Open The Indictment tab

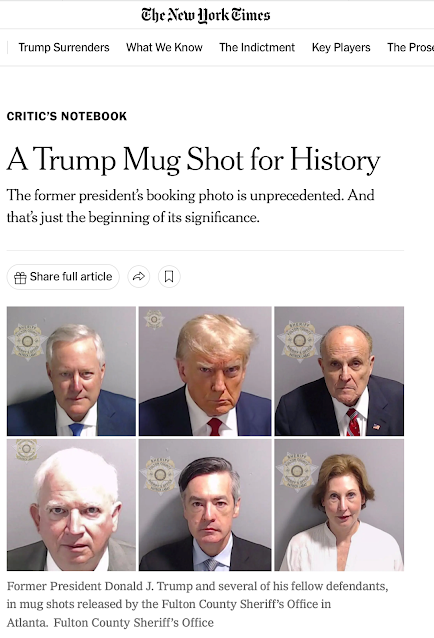[257, 47]
